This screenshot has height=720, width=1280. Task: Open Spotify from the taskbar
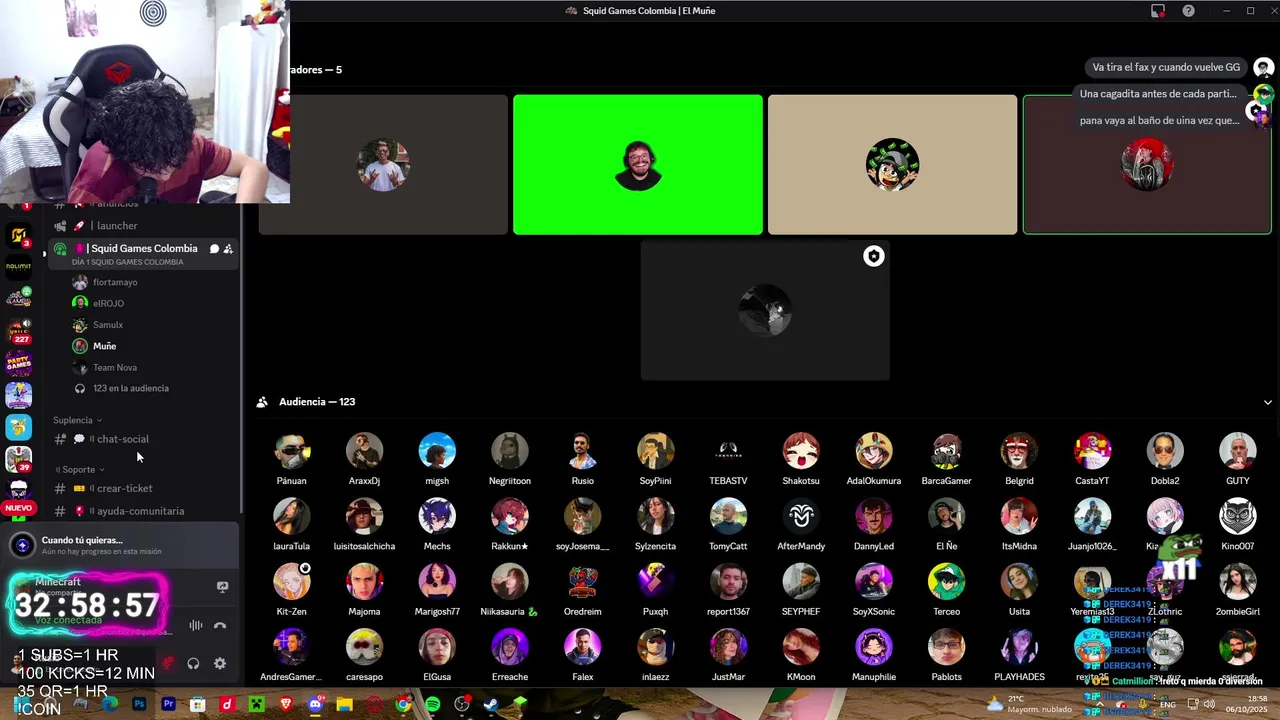[432, 705]
